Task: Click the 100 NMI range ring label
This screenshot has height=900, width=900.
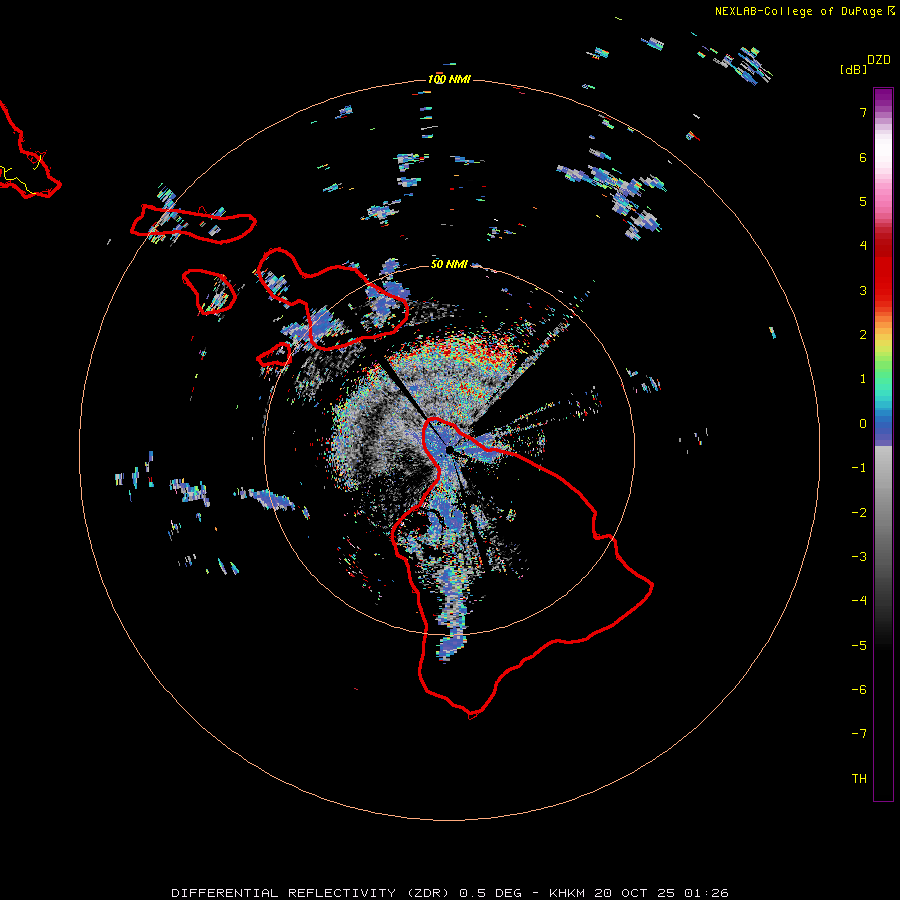Action: pos(449,79)
